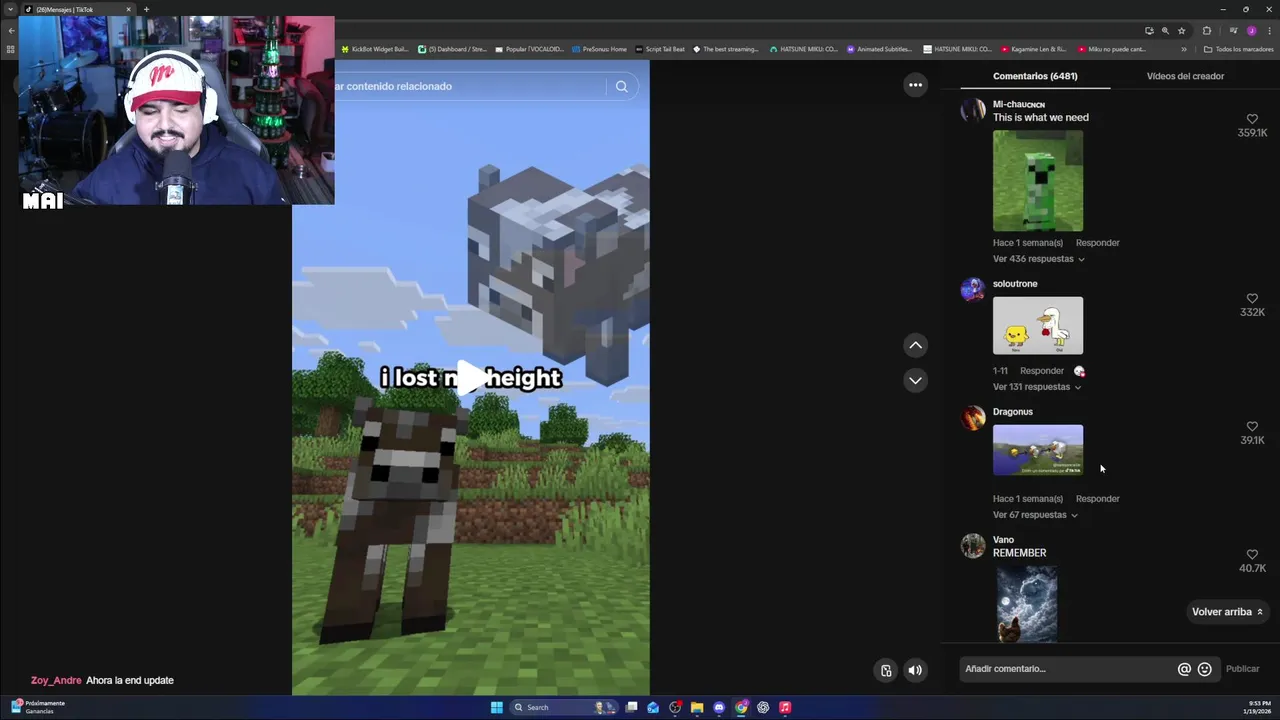Open 'KickBot Widget Buil...' bookmark
1280x720 pixels.
(375, 49)
